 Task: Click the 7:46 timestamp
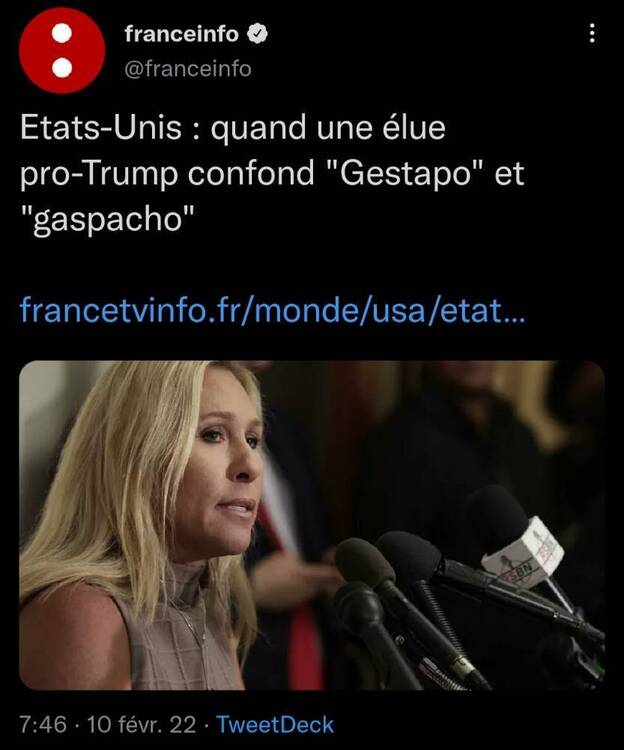coord(43,724)
